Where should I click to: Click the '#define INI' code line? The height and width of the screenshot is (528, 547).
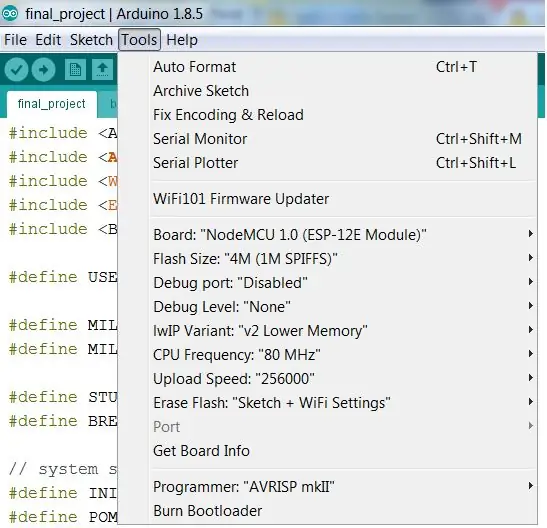point(63,493)
